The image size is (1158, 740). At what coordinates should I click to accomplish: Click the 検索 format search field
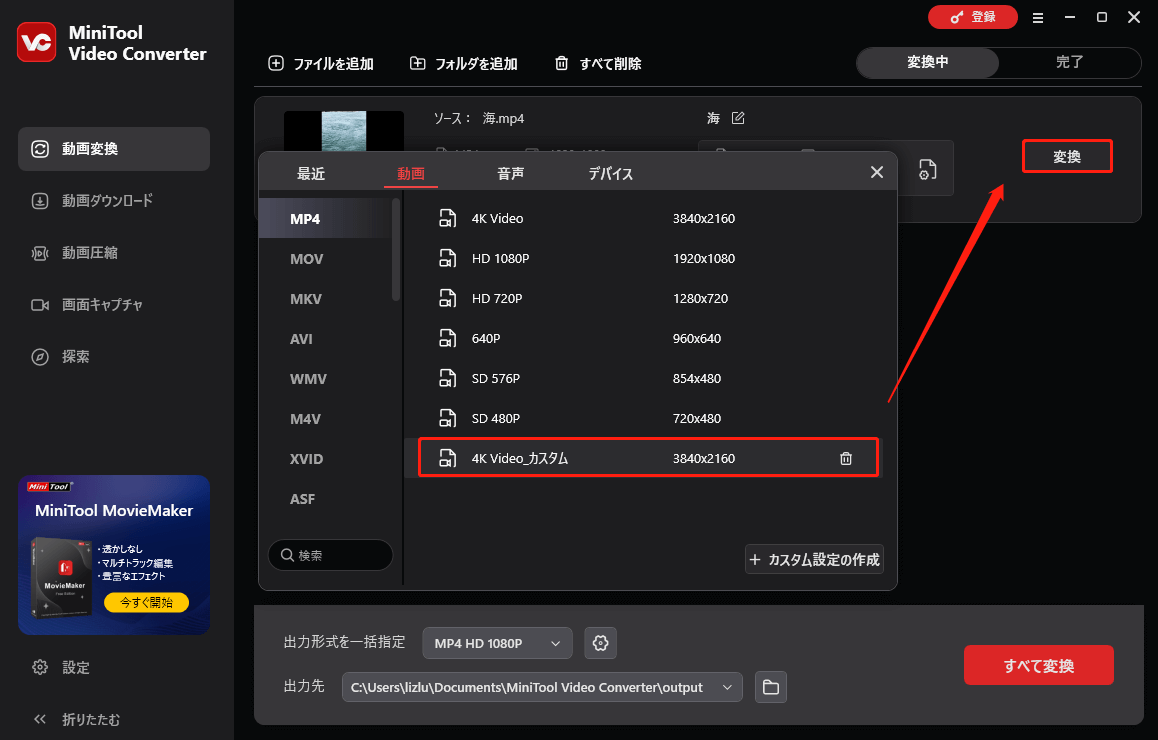click(330, 555)
